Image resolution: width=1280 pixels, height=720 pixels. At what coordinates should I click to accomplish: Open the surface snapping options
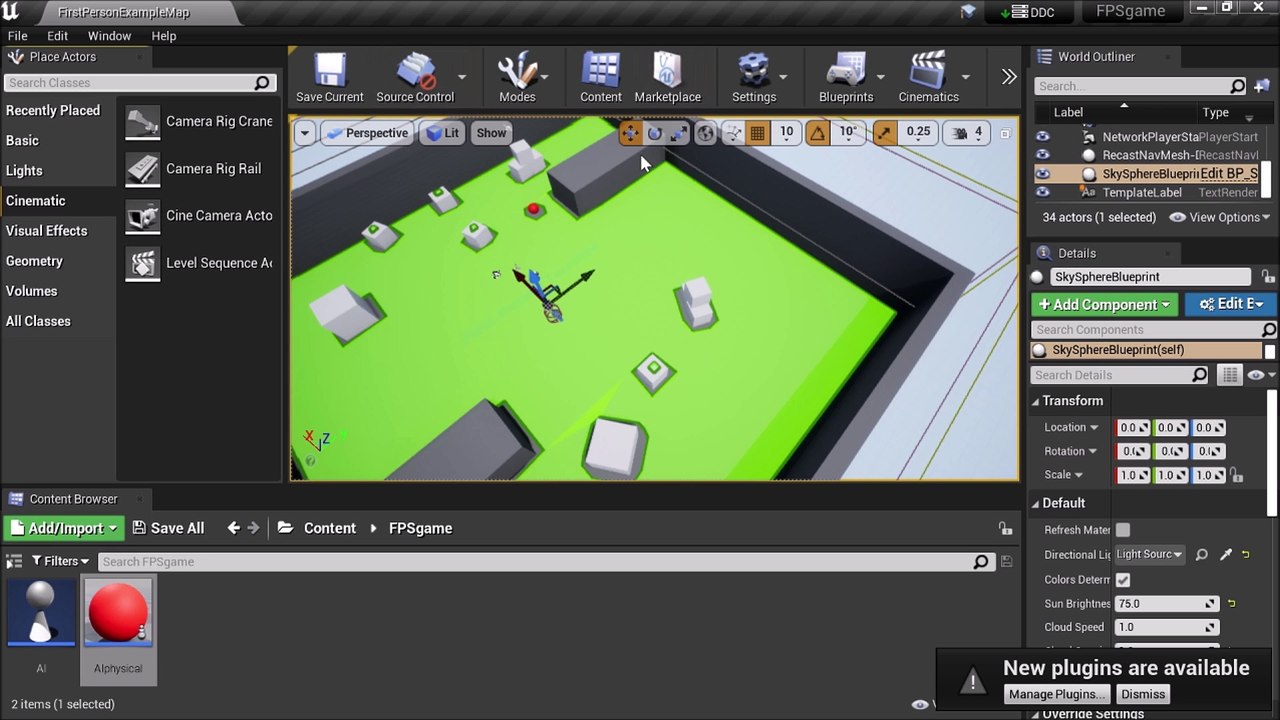(733, 133)
